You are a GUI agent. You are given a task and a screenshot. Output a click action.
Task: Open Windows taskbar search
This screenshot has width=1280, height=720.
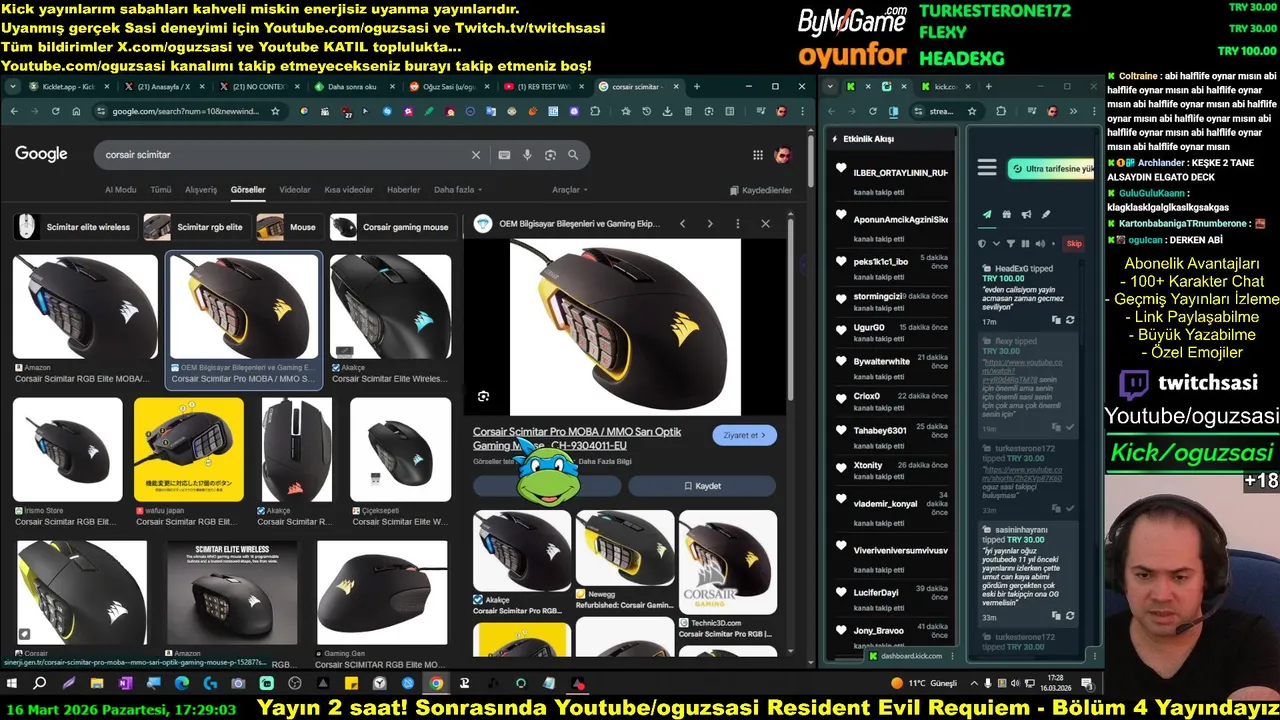click(x=40, y=684)
